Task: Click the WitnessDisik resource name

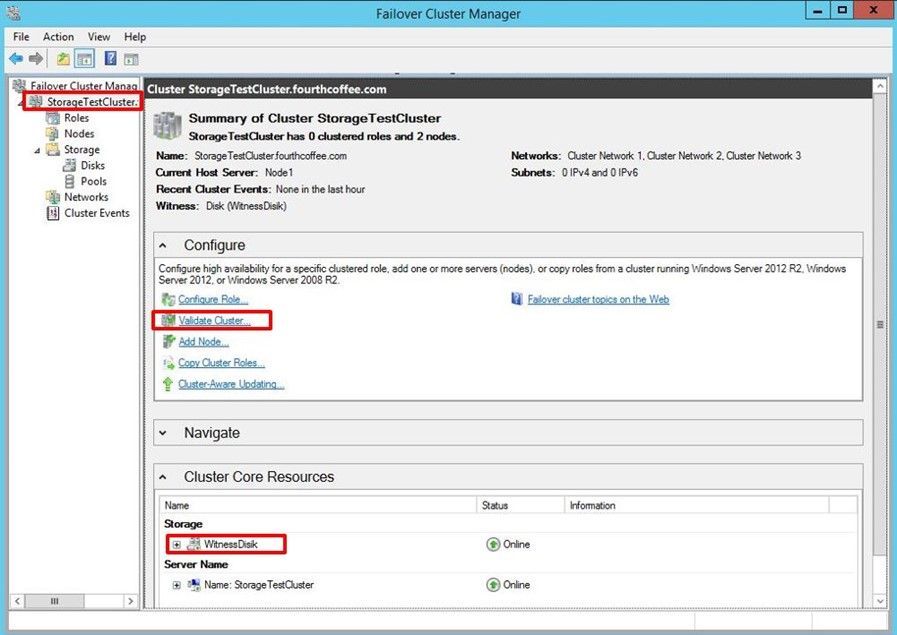Action: (231, 544)
